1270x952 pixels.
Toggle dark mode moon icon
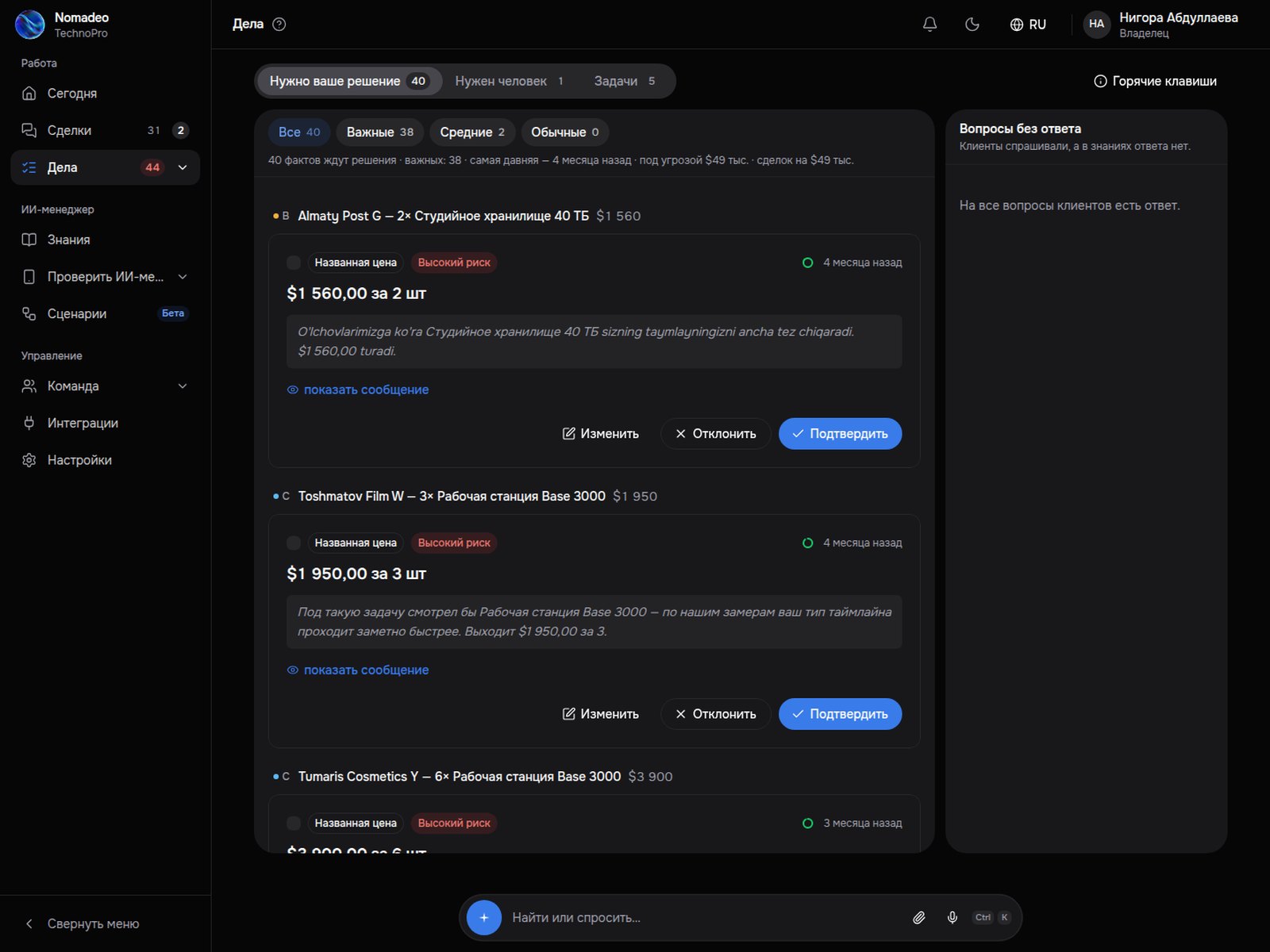point(972,25)
